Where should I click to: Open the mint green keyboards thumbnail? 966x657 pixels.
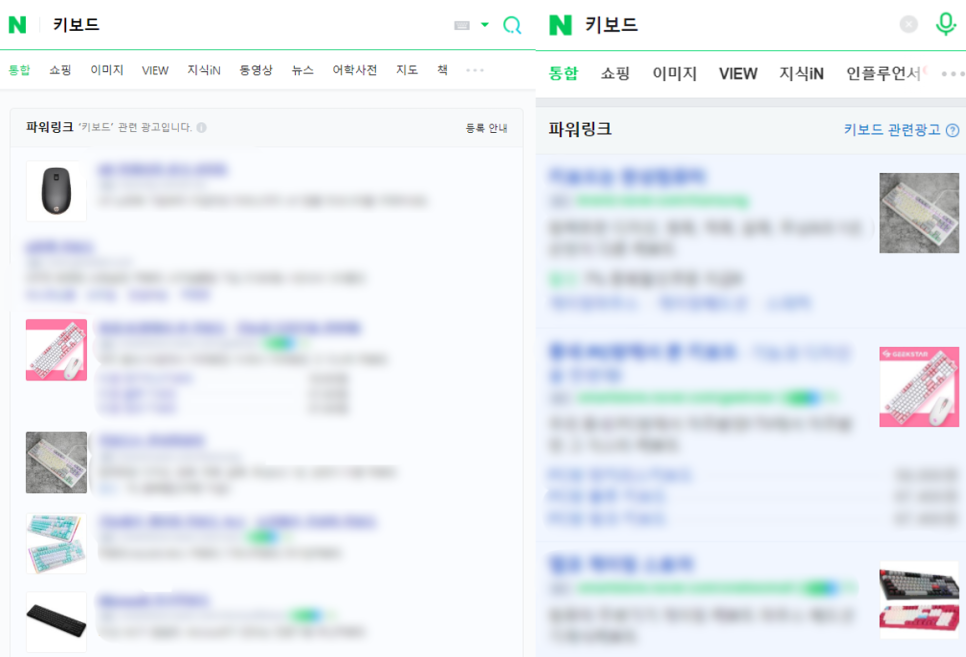coord(56,544)
